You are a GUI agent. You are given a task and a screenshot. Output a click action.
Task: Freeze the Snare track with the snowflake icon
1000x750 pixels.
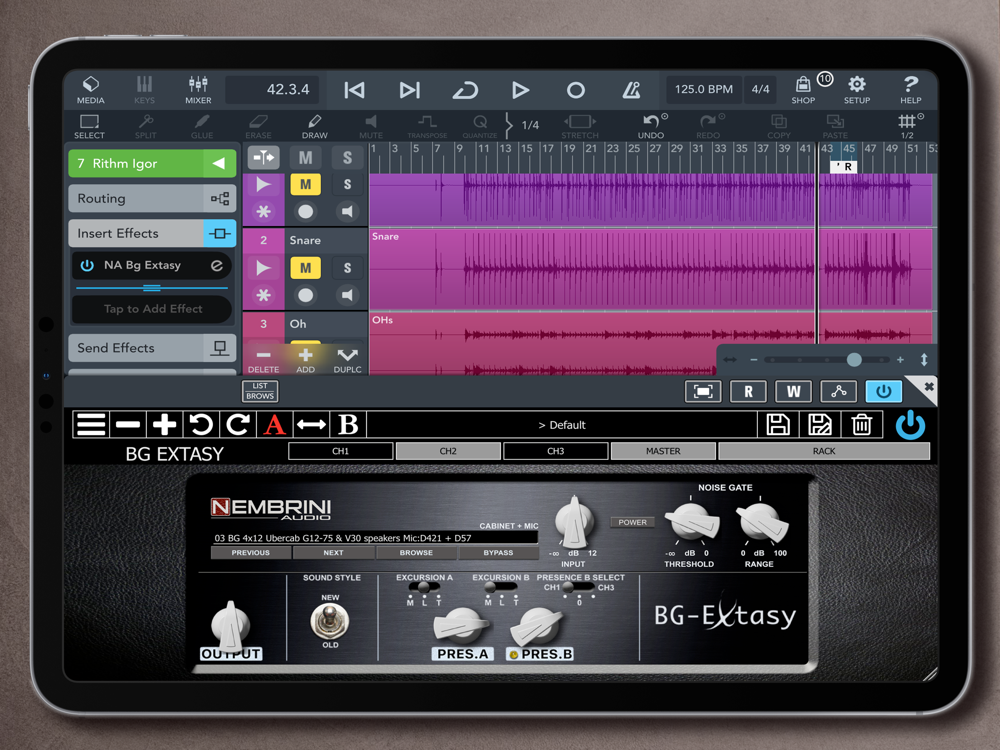[263, 295]
